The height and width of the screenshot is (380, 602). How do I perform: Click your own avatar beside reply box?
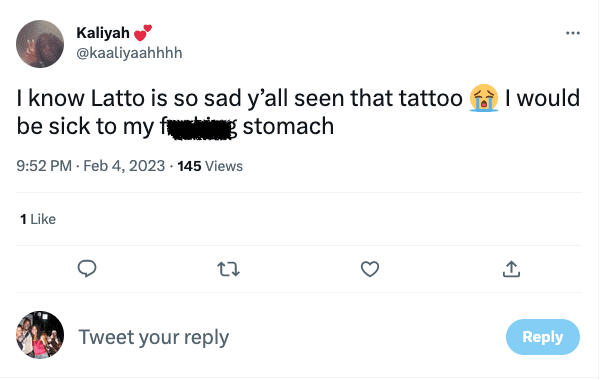(40, 335)
